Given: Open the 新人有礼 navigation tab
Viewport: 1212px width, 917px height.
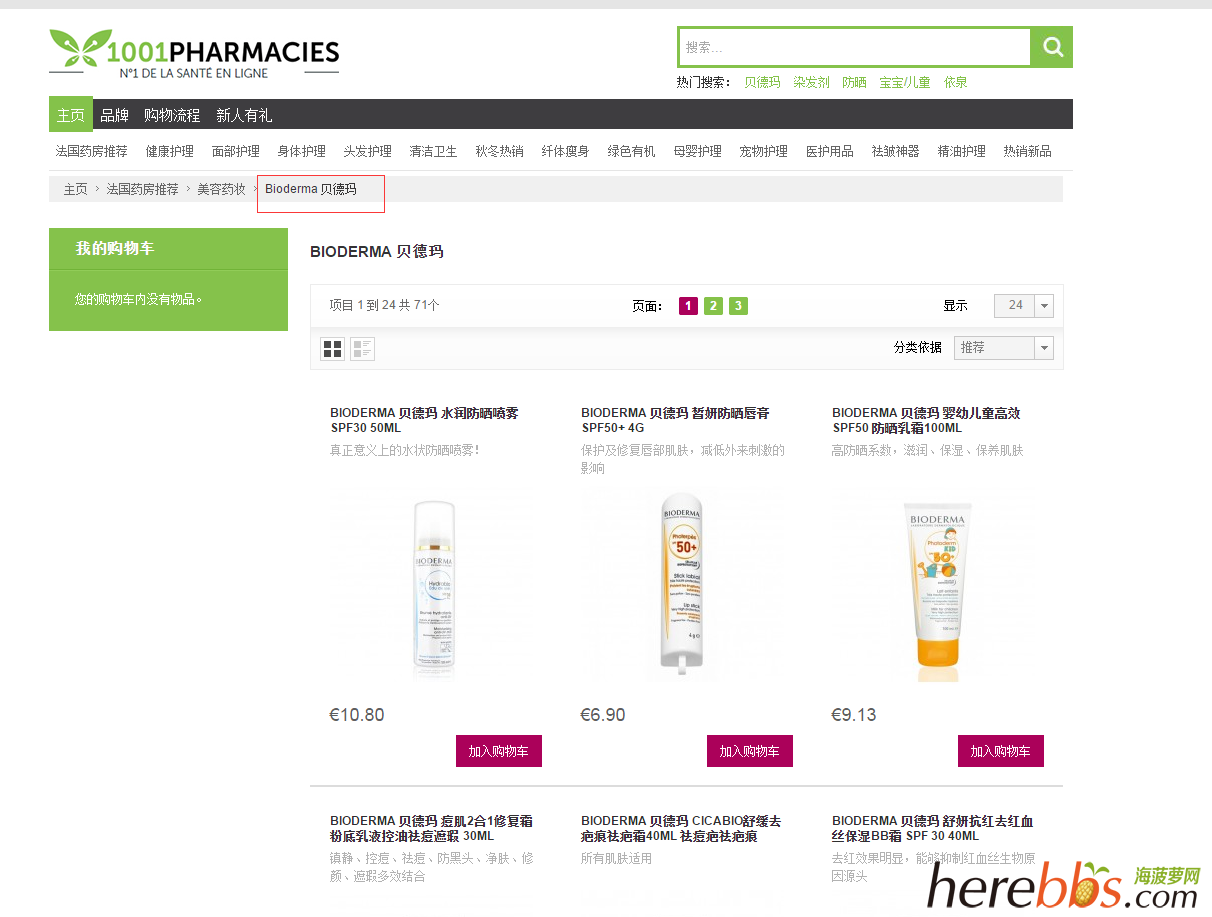Looking at the screenshot, I should pos(244,115).
